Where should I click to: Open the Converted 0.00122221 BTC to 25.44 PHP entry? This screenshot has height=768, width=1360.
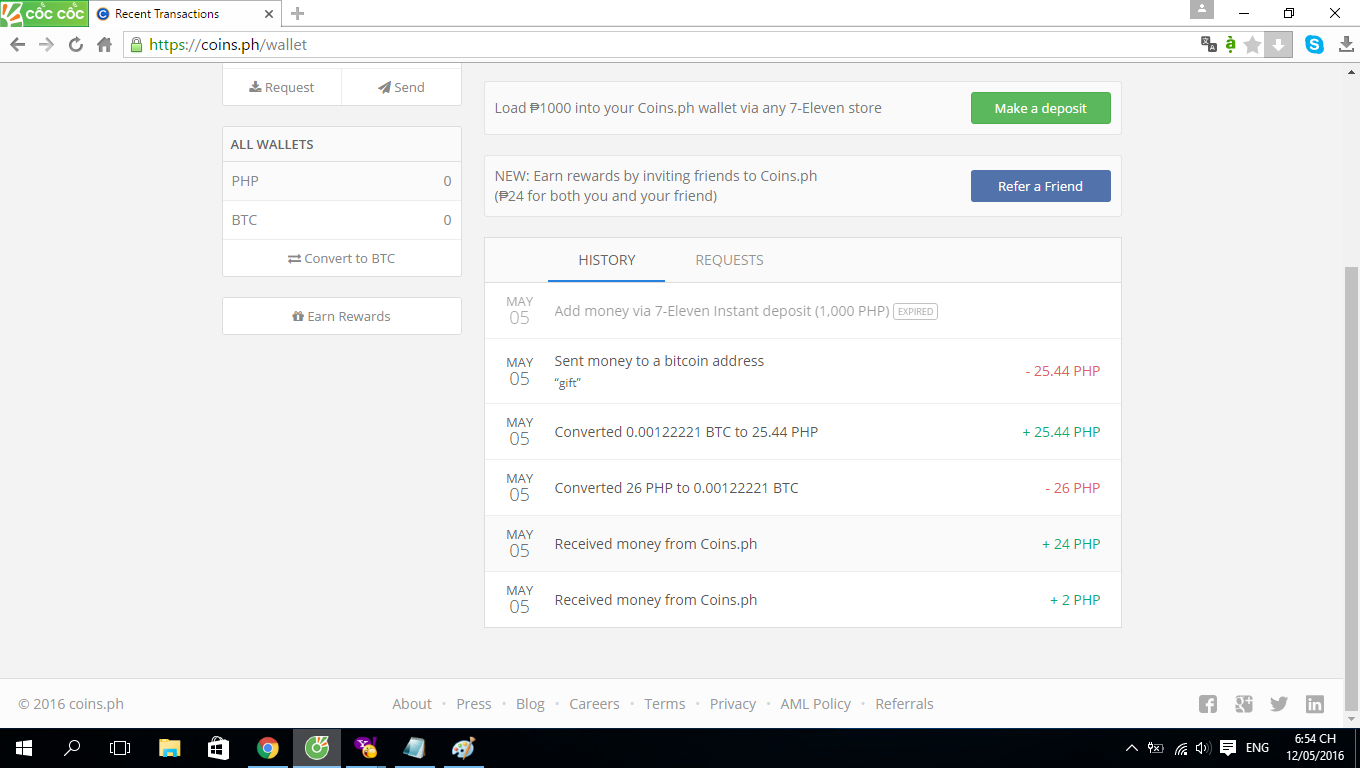tap(803, 432)
